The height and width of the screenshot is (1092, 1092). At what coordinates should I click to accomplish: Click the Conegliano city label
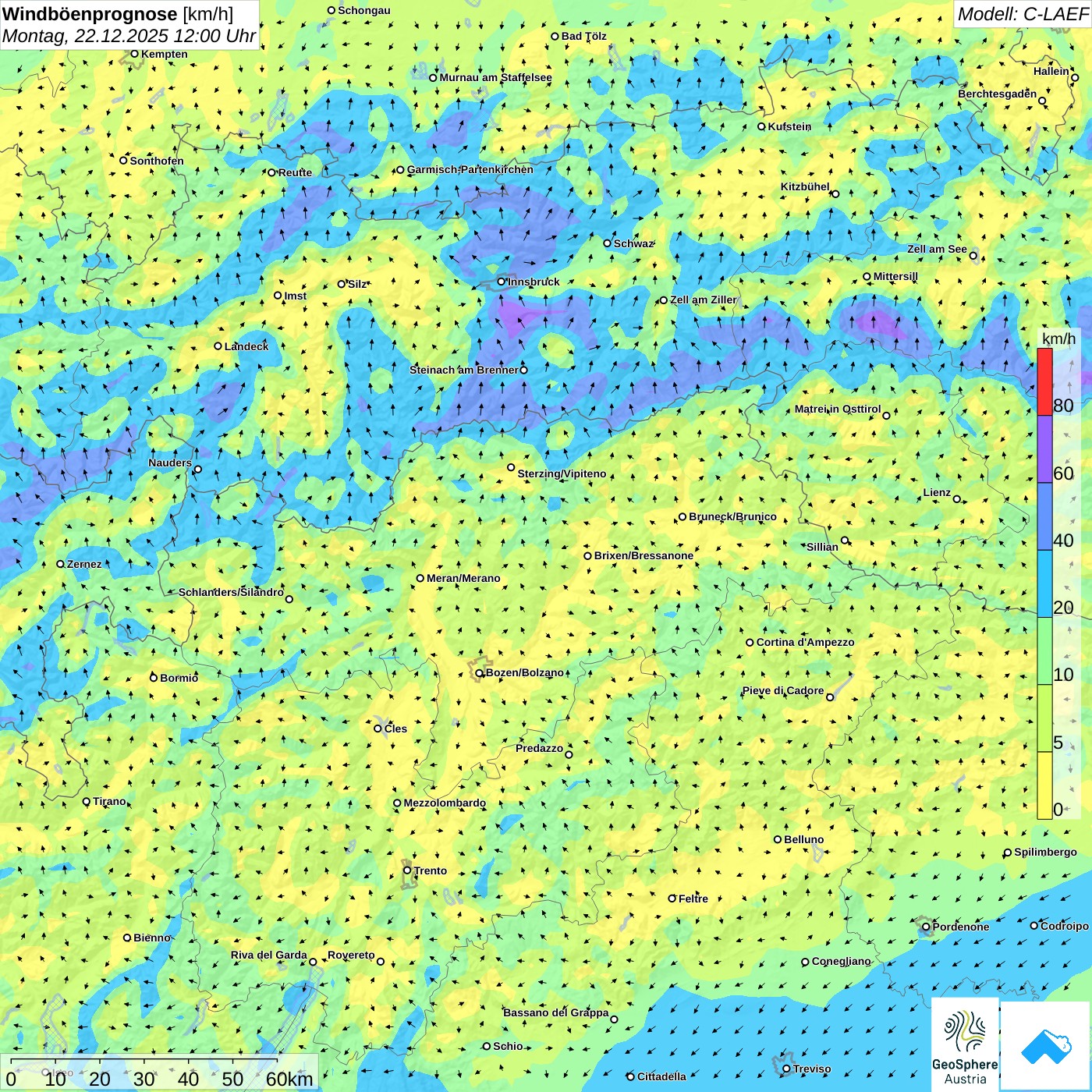841,961
